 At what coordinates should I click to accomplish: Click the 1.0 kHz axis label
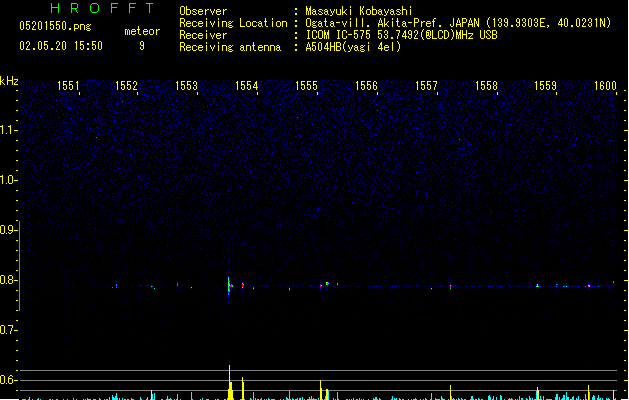point(8,180)
